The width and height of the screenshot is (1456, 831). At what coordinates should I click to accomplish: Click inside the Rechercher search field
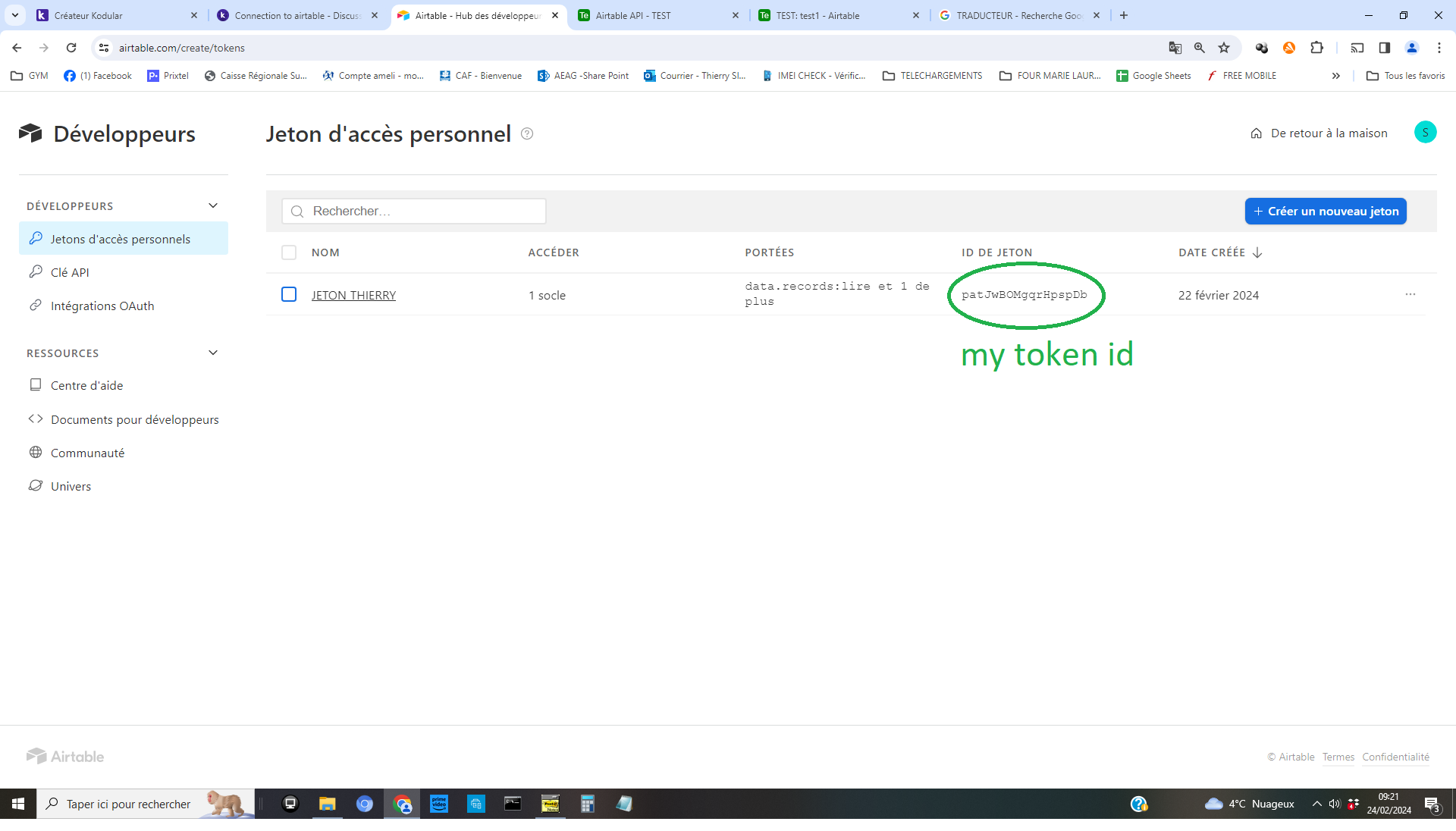(413, 211)
